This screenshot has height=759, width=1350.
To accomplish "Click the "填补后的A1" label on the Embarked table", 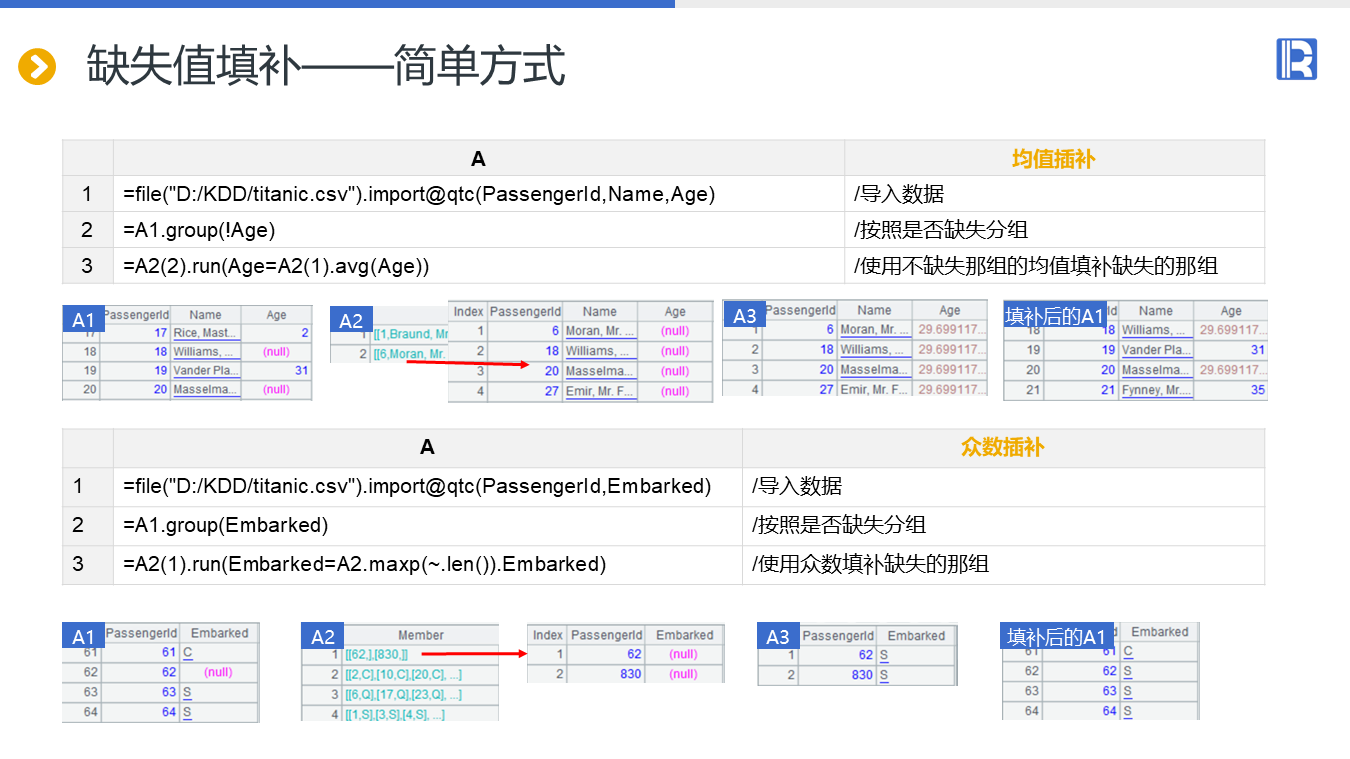I will click(1057, 637).
